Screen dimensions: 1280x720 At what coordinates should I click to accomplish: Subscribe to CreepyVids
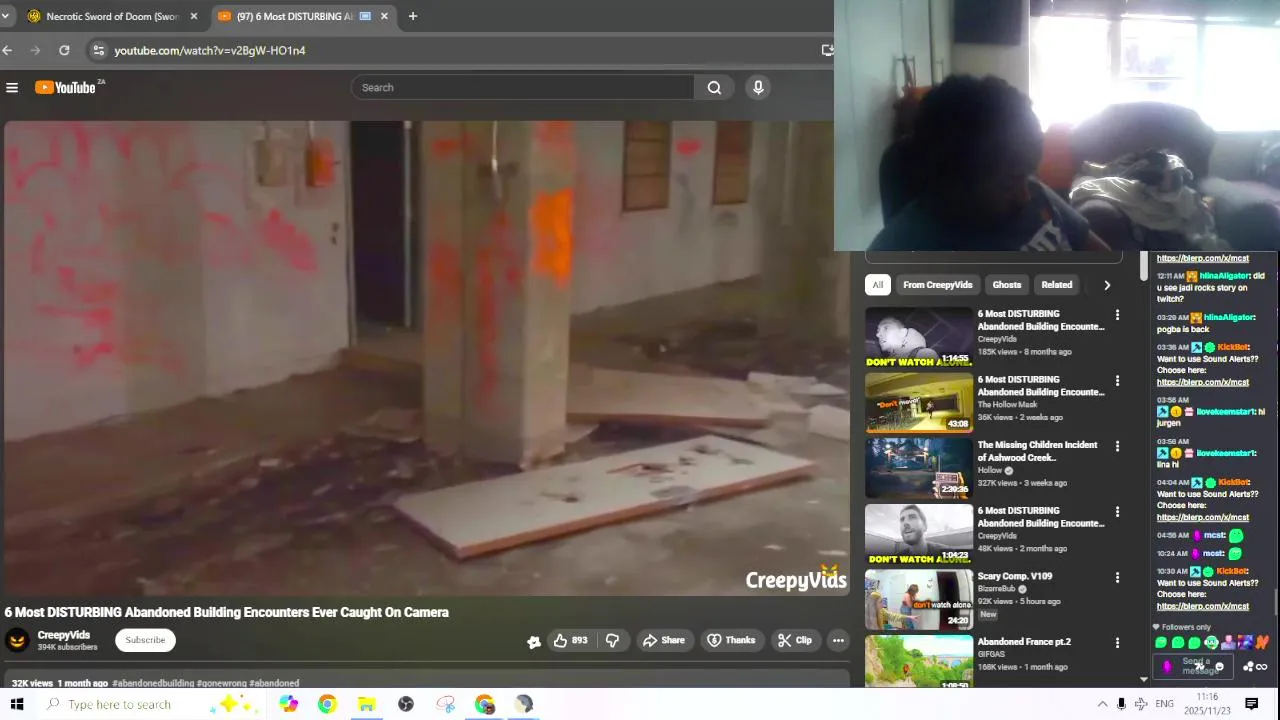point(145,640)
